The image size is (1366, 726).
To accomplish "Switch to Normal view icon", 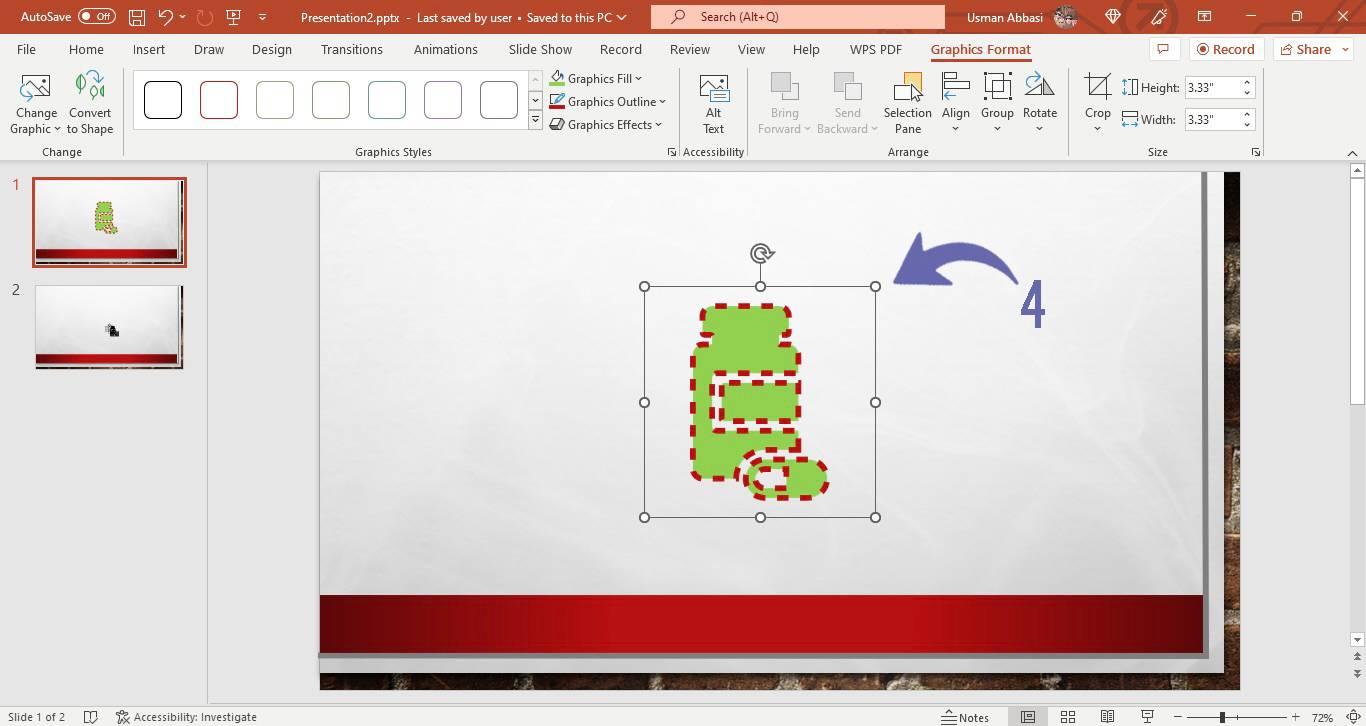I will [1028, 717].
